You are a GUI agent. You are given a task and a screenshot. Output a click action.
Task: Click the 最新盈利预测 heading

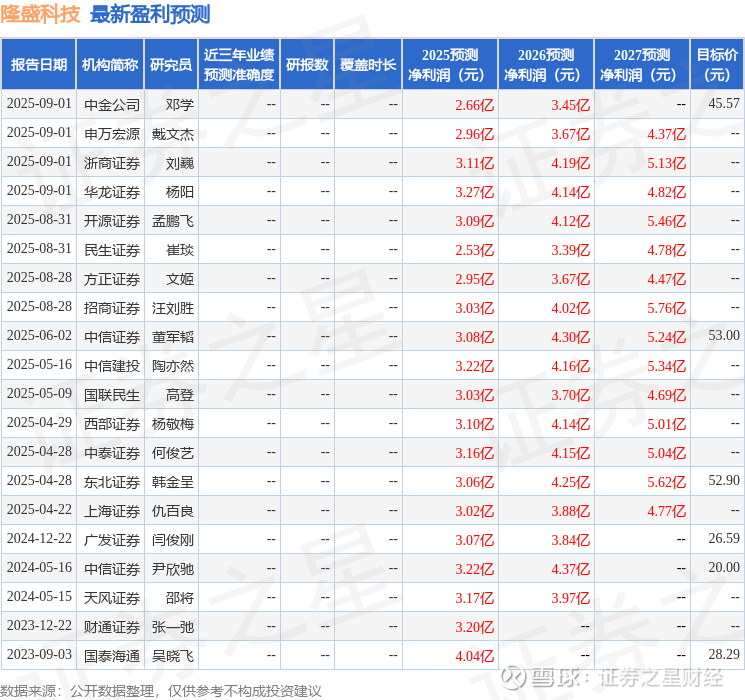coord(150,14)
